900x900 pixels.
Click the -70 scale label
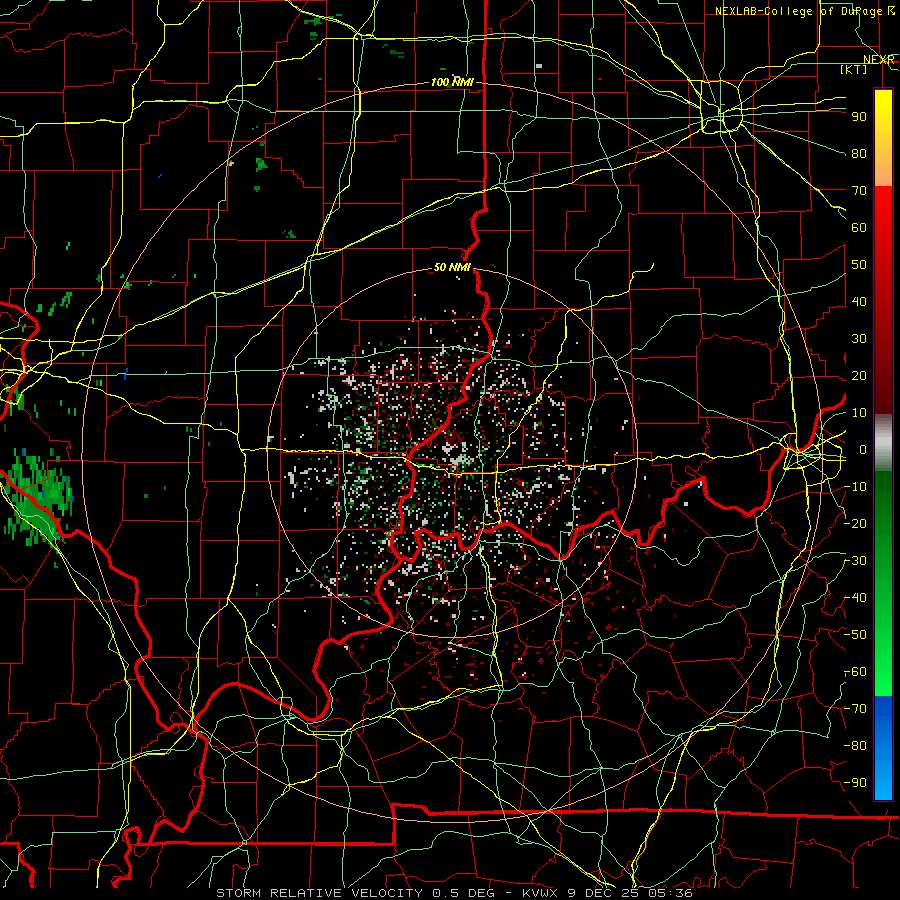click(855, 709)
